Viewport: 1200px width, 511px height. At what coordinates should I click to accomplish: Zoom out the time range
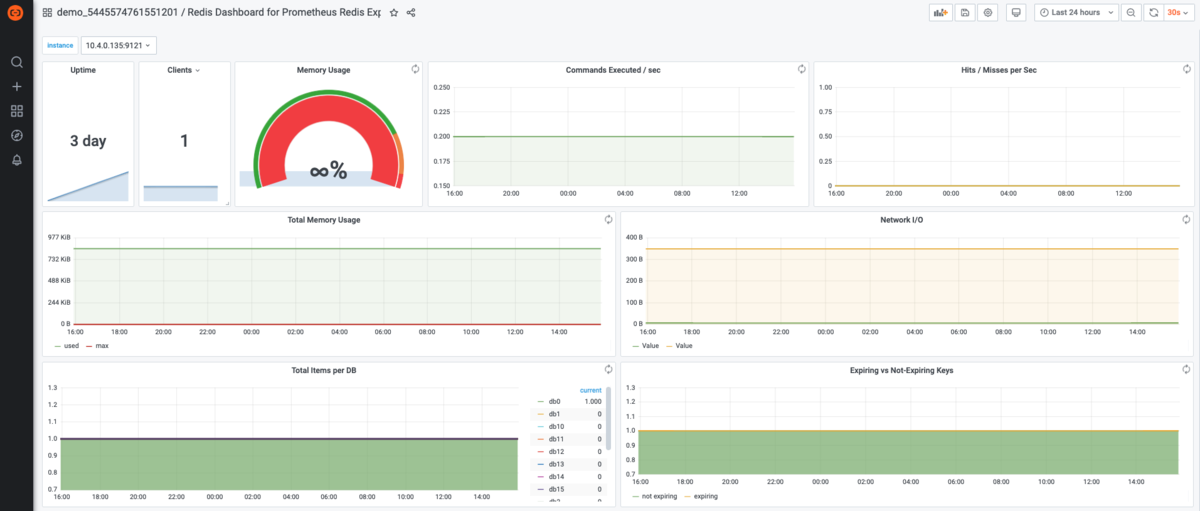click(1130, 13)
